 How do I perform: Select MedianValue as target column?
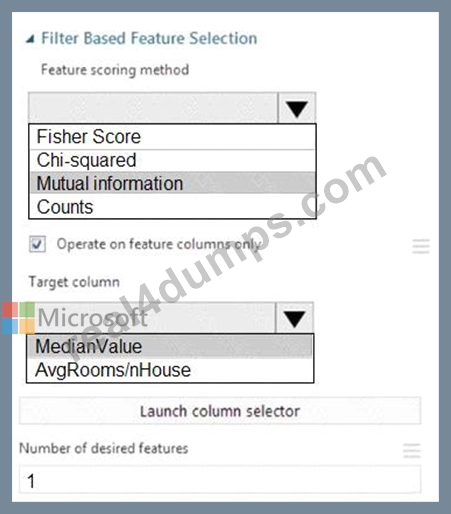[x=170, y=346]
